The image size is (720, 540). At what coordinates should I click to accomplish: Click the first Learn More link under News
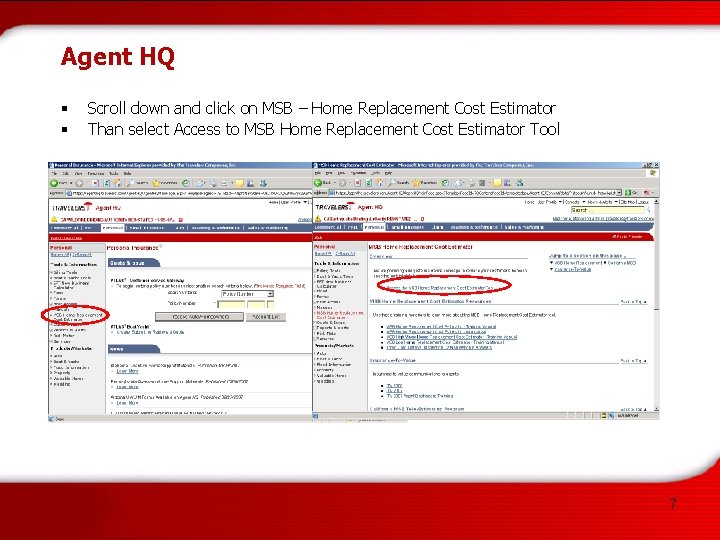(x=127, y=371)
